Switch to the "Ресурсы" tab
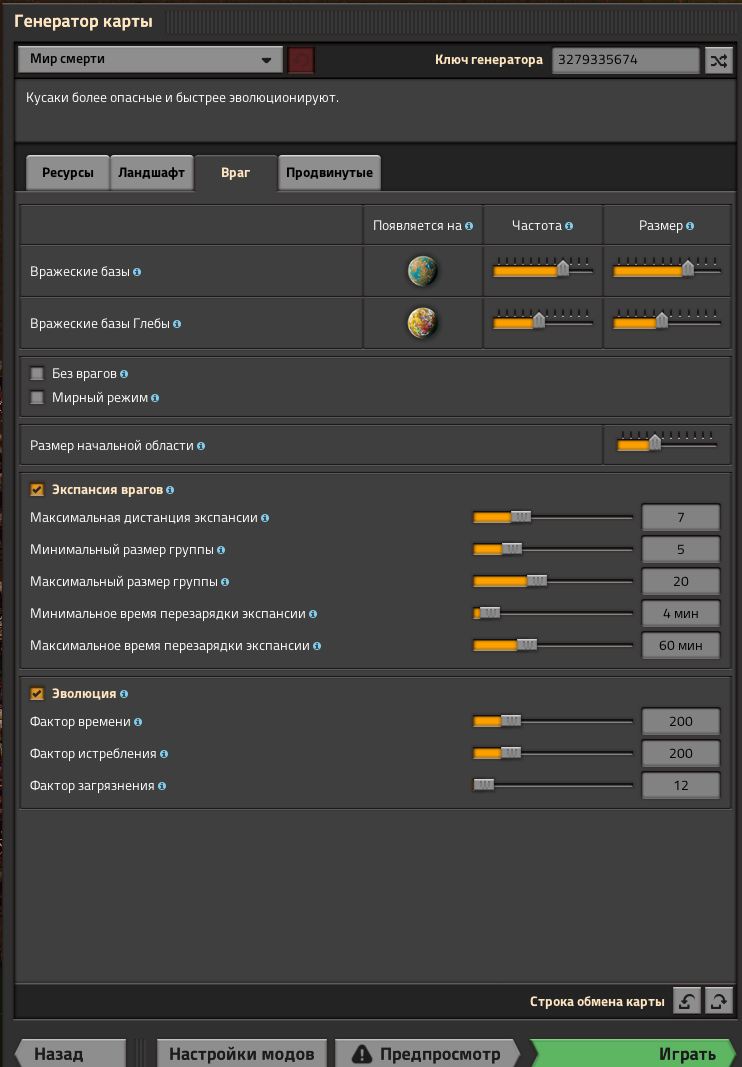Screen dimensions: 742x1067 [68, 173]
